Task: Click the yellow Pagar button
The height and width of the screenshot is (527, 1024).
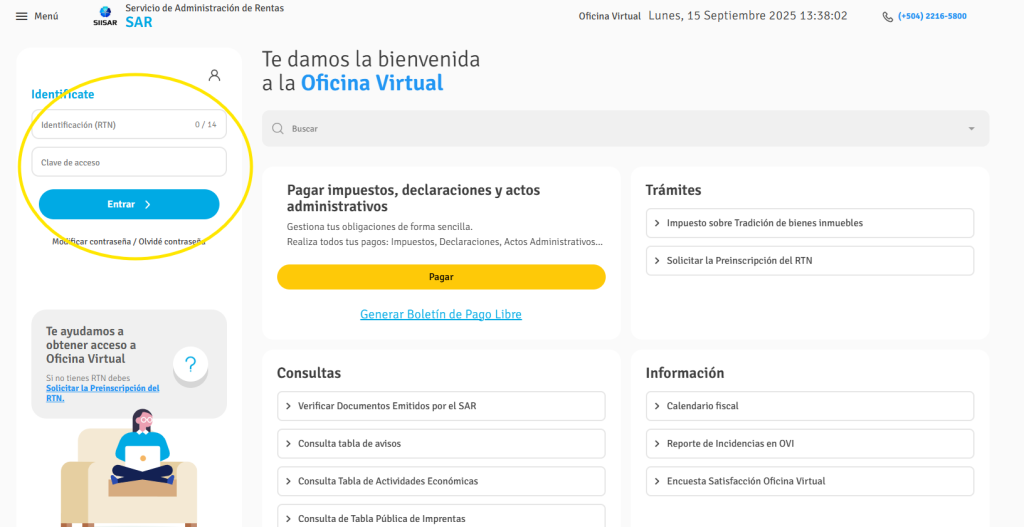Action: (441, 277)
